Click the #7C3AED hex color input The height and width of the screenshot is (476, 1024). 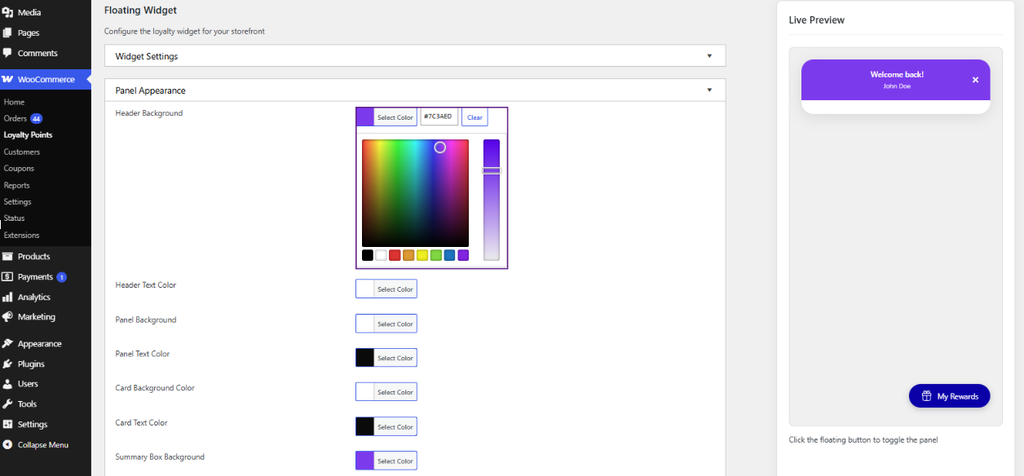click(x=439, y=117)
